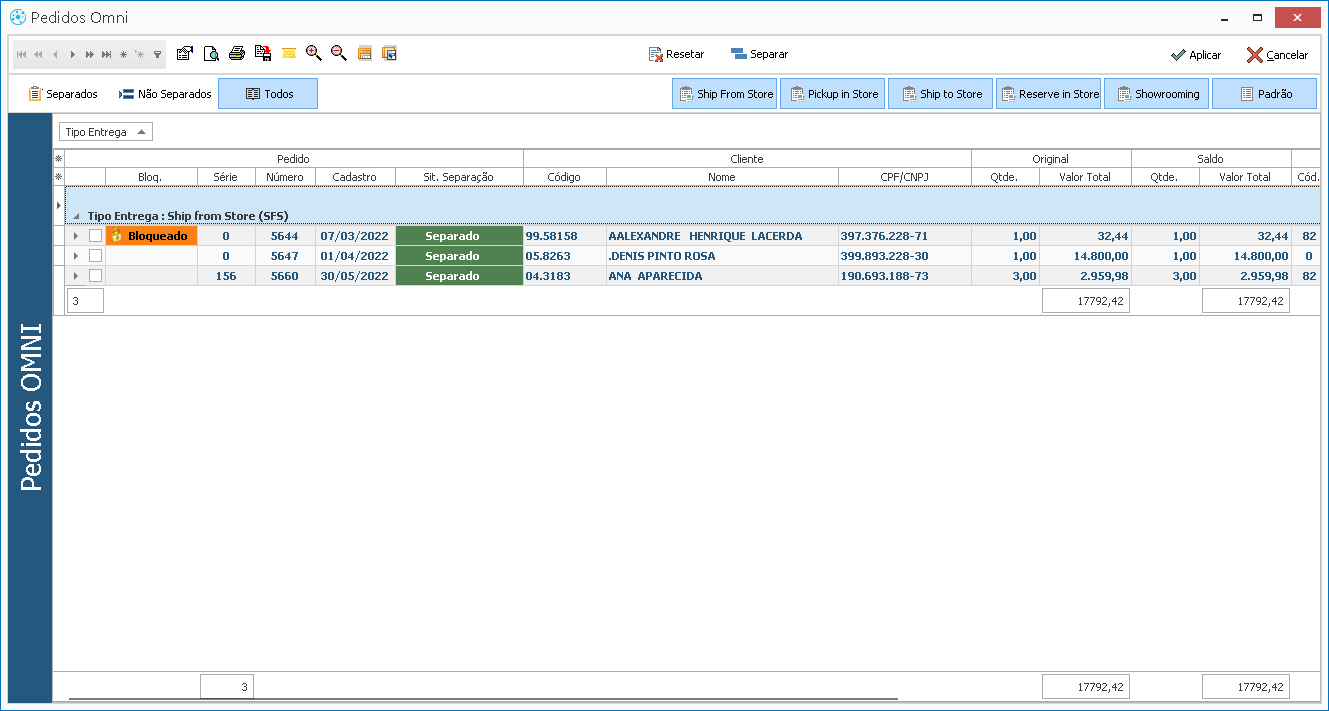This screenshot has height=711, width=1329.
Task: Filter by Showrooming
Action: coord(1157,94)
